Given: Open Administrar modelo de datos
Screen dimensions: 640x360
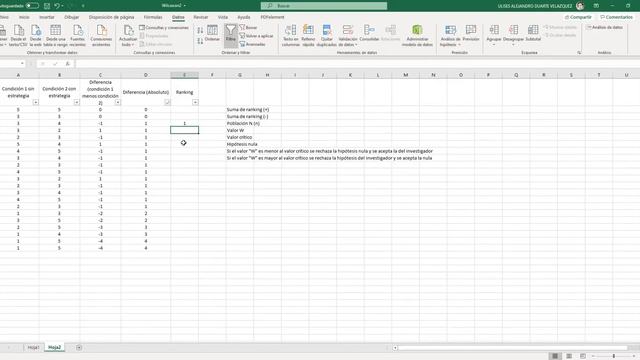Looking at the screenshot, I should [417, 35].
